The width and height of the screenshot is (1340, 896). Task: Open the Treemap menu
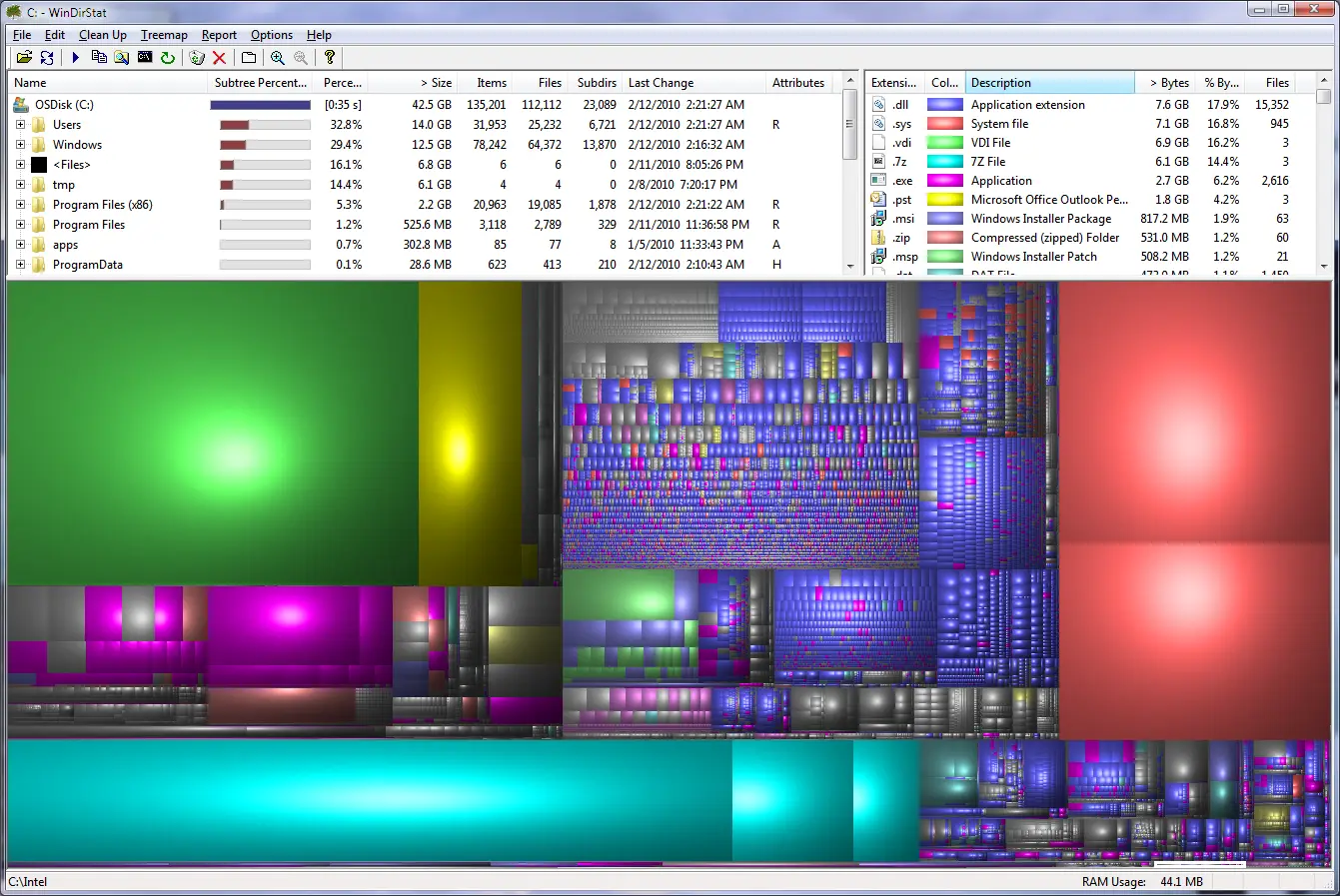[x=164, y=35]
